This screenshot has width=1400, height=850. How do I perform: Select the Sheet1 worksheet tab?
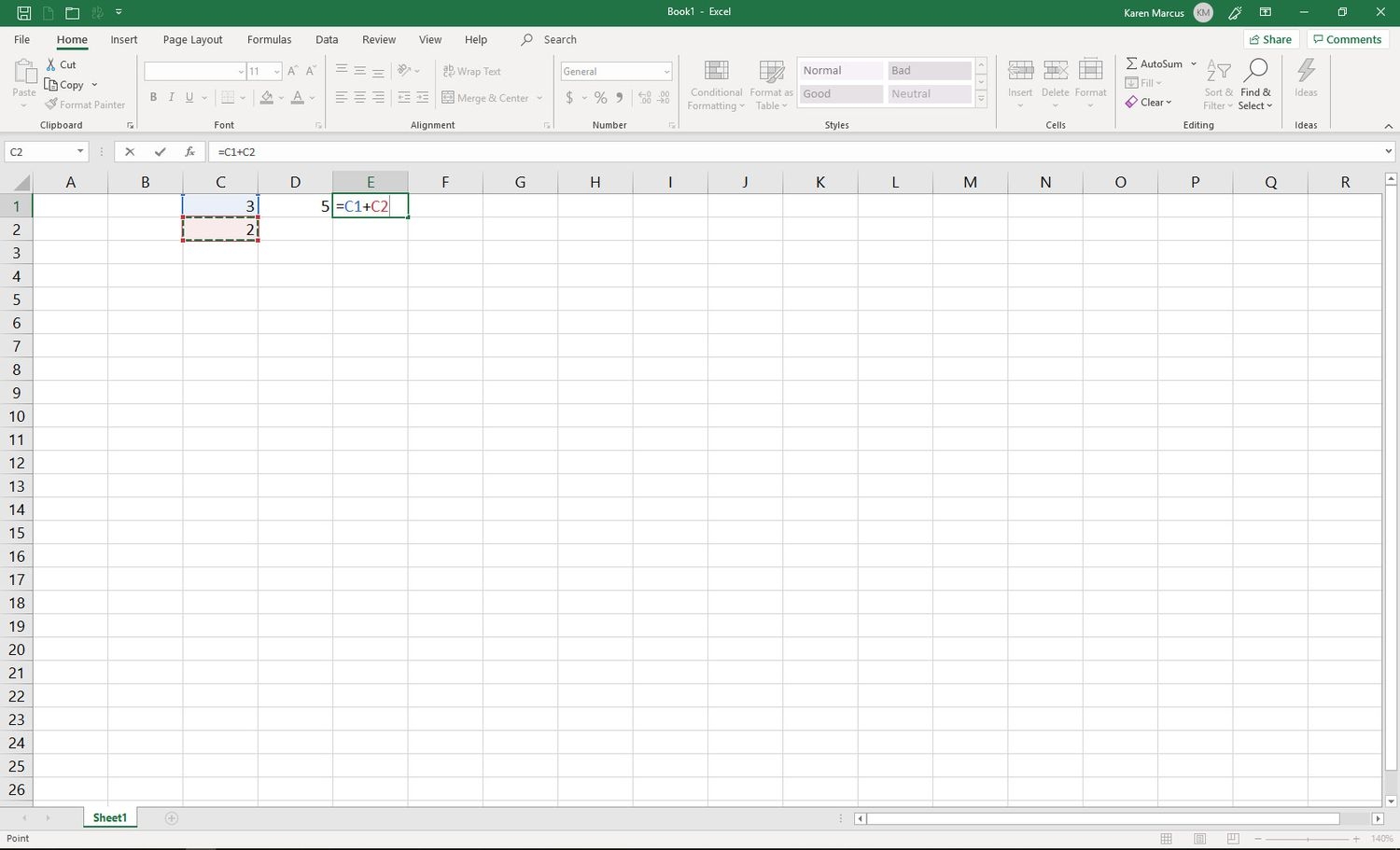pos(109,817)
